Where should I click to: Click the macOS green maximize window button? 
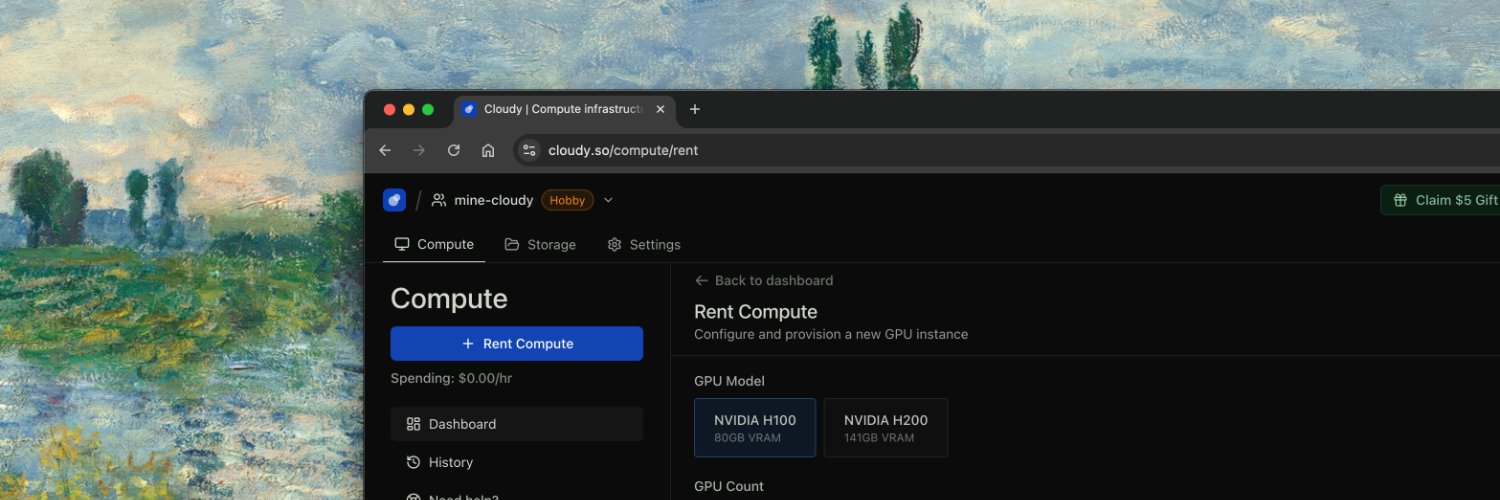(428, 110)
